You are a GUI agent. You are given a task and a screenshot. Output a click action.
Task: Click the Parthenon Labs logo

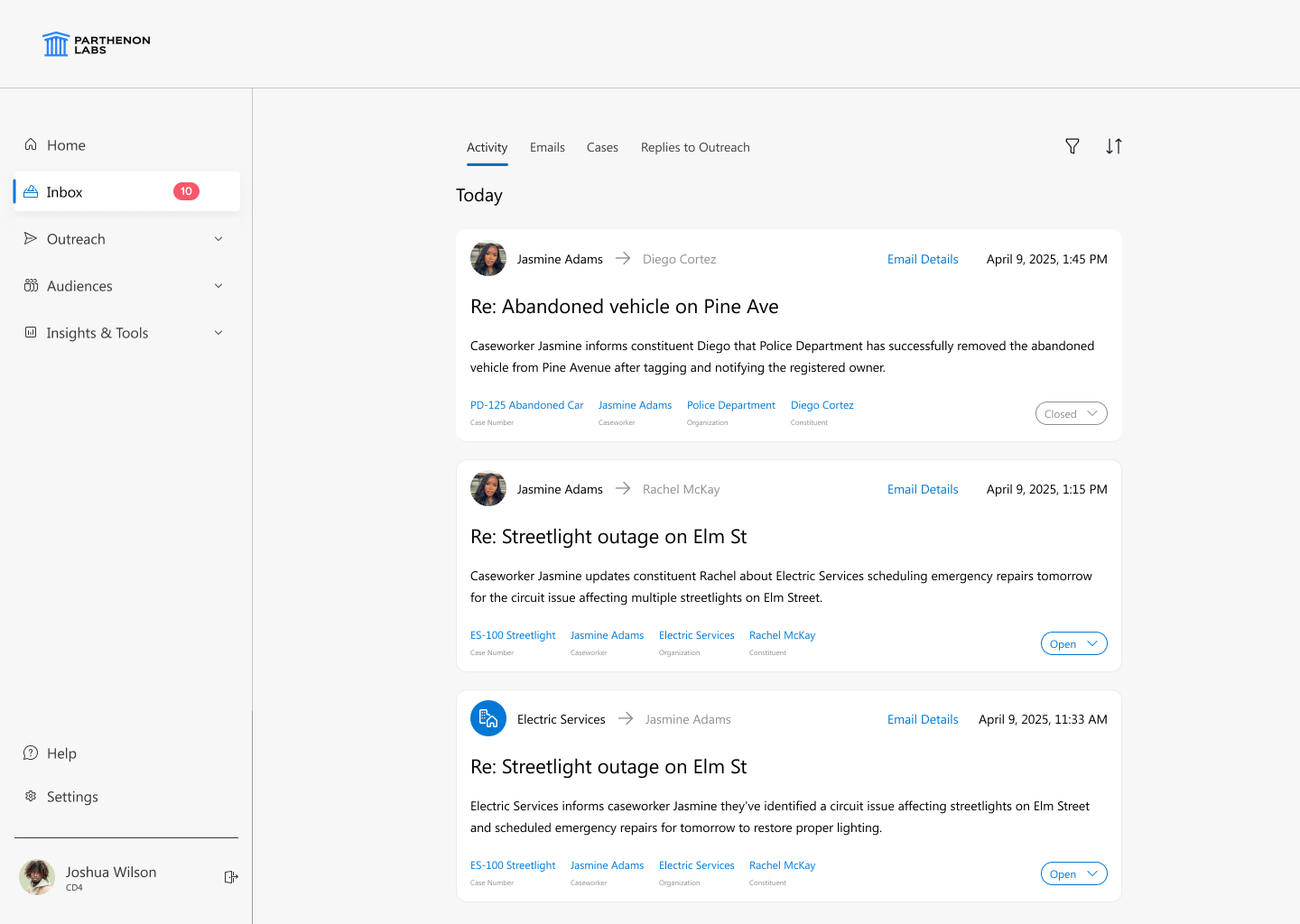(97, 44)
